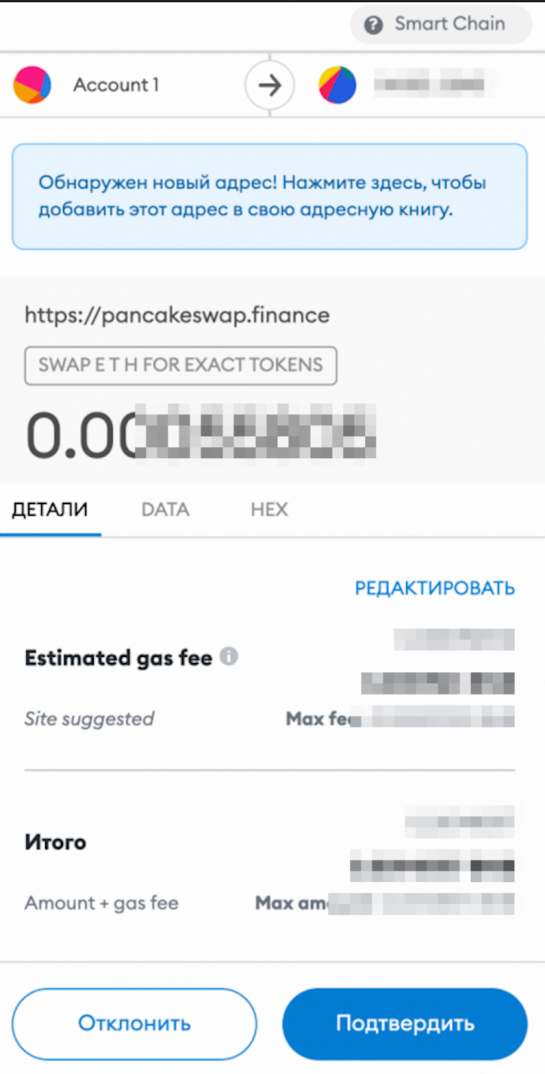Click the РЕДАКТИРОВАТЬ link to edit gas

[435, 588]
